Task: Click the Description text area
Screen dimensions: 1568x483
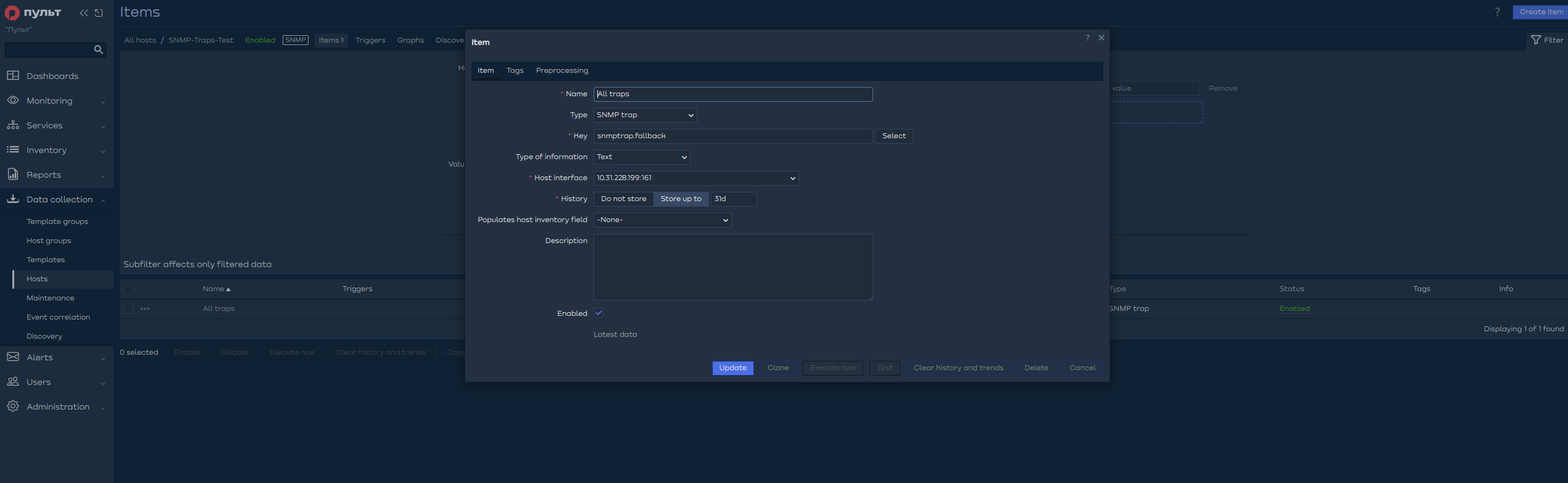Action: point(733,267)
